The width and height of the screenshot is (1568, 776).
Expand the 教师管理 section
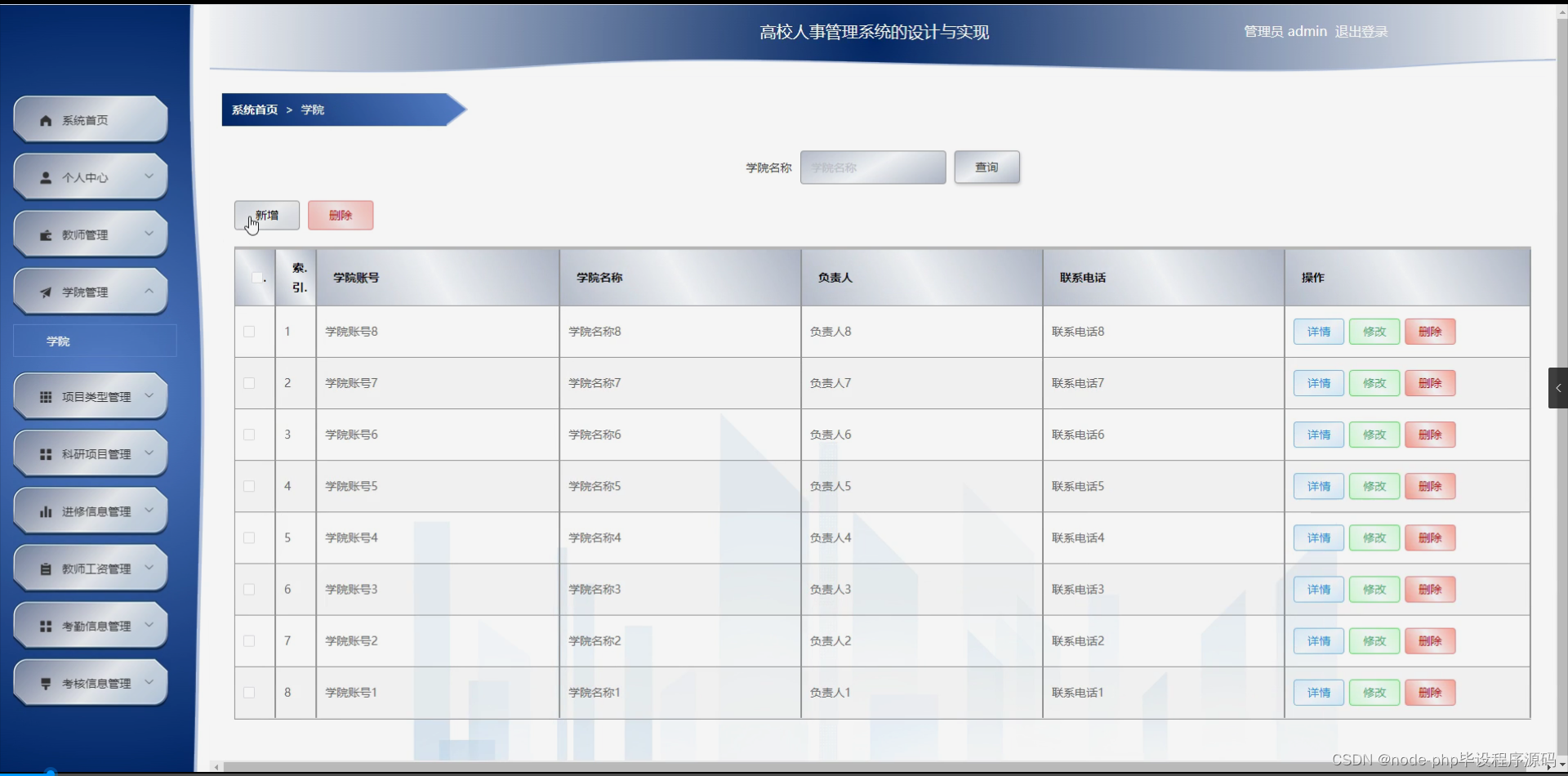point(149,234)
